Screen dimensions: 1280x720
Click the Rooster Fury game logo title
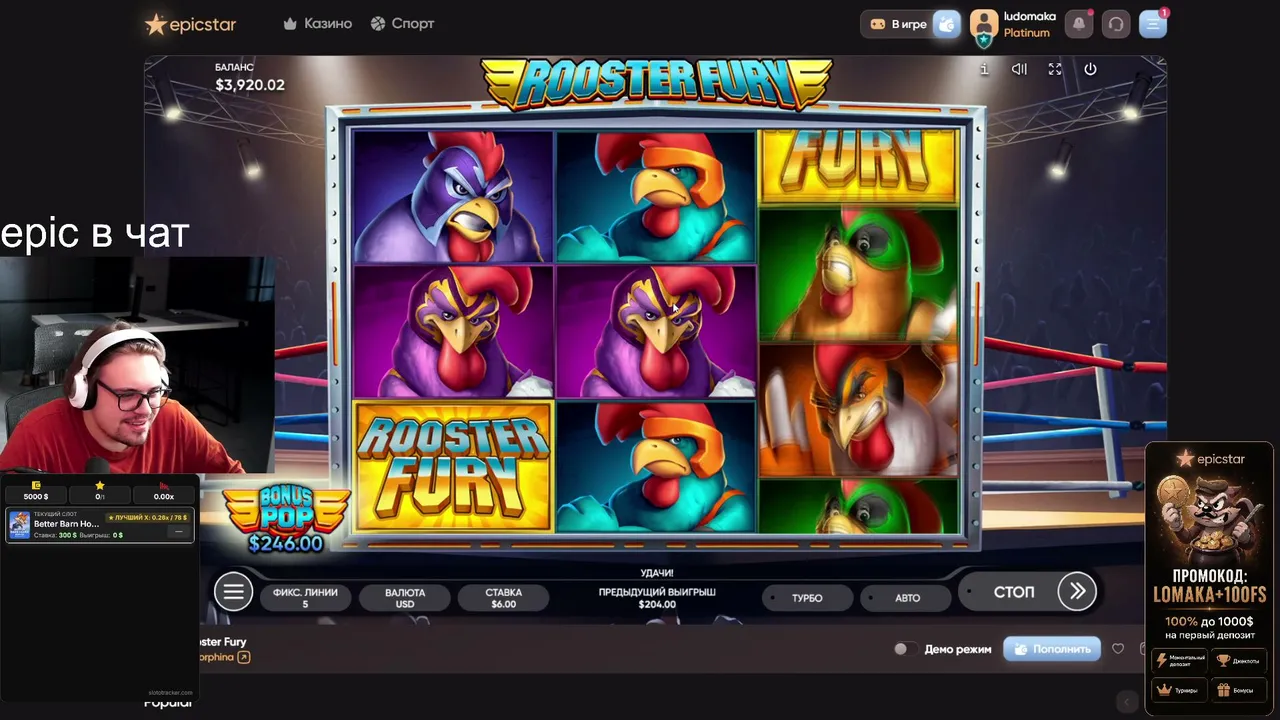(656, 83)
